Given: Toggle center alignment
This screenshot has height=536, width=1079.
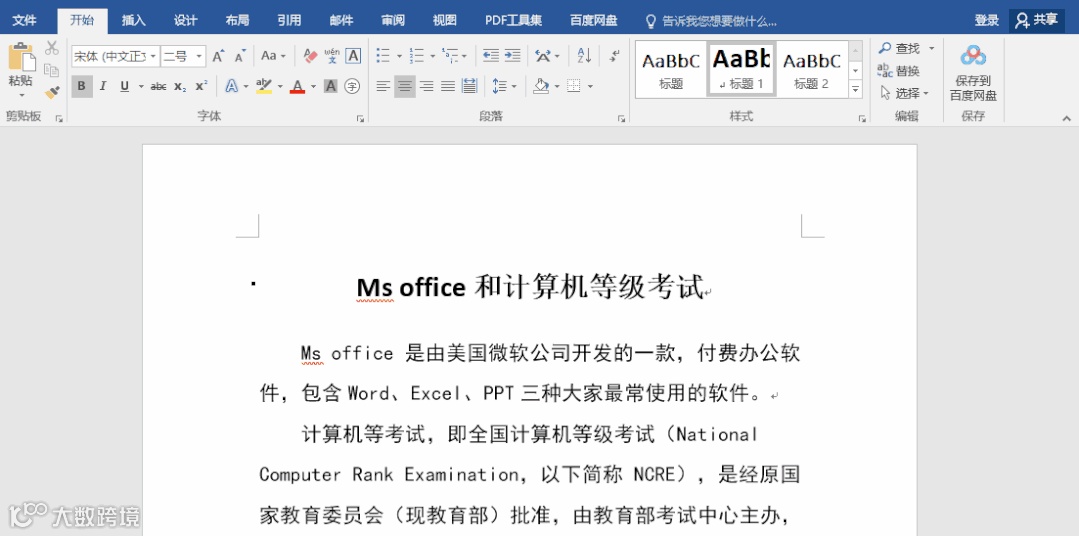Looking at the screenshot, I should coord(405,86).
